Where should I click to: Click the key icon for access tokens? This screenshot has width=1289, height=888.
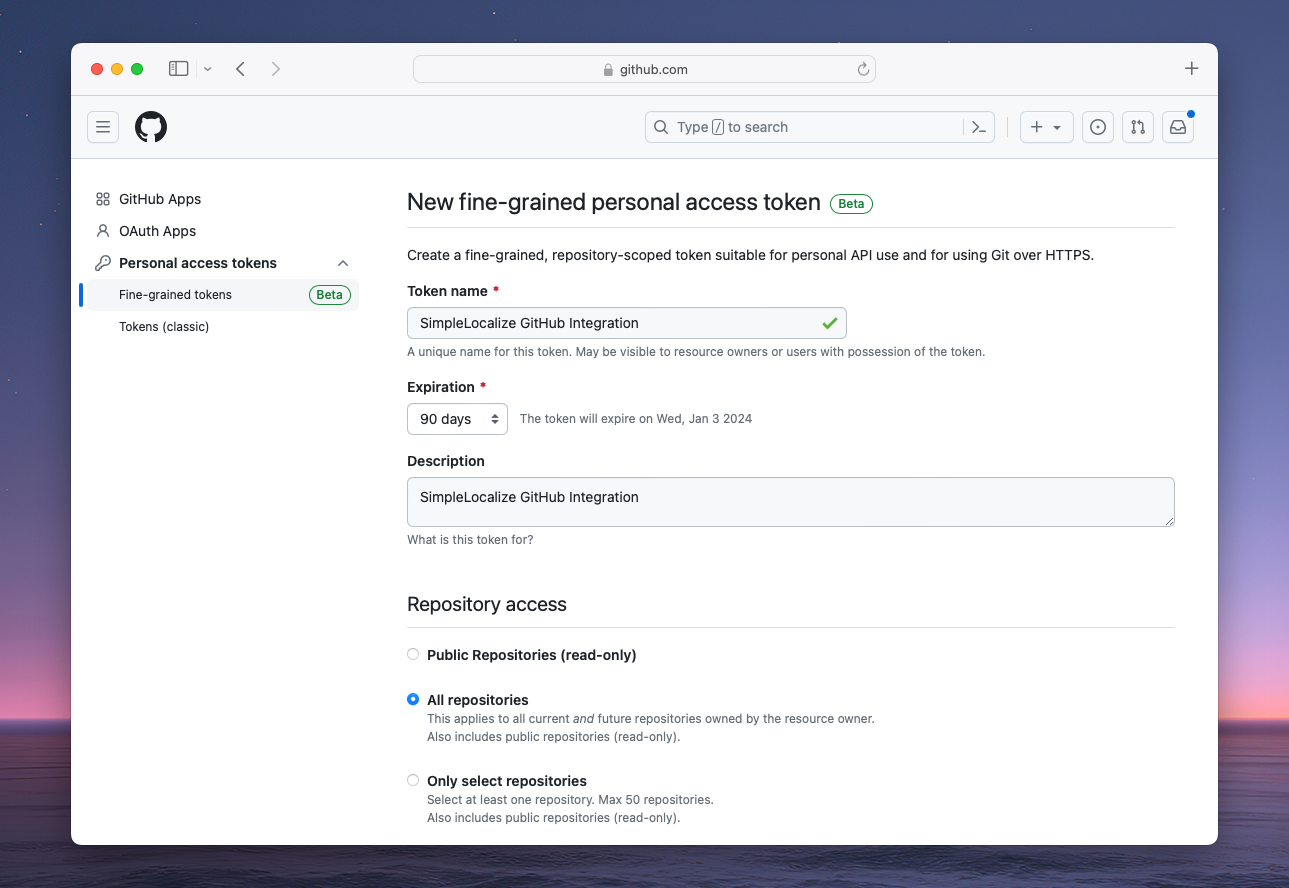pyautogui.click(x=103, y=263)
